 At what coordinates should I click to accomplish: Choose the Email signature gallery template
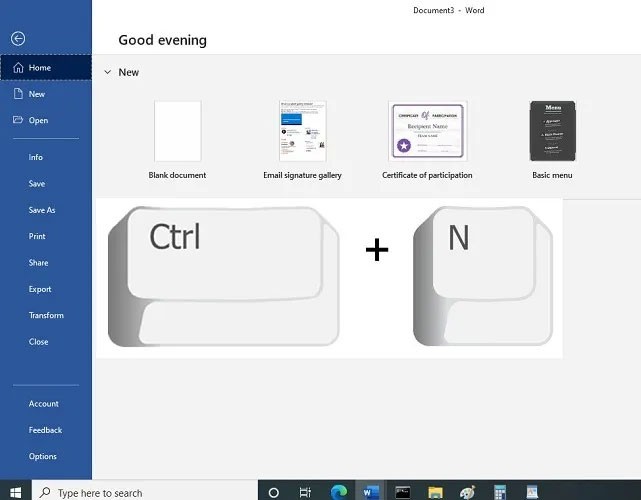303,131
